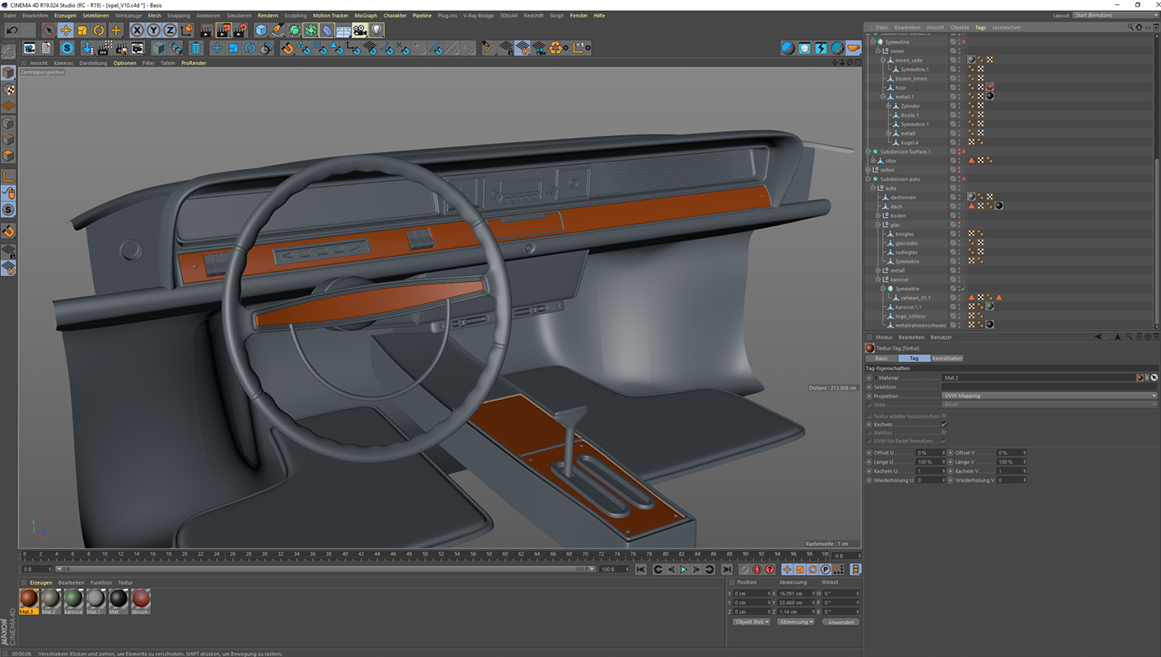Click the Offset U input field
Image resolution: width=1161 pixels, height=657 pixels.
(x=927, y=453)
